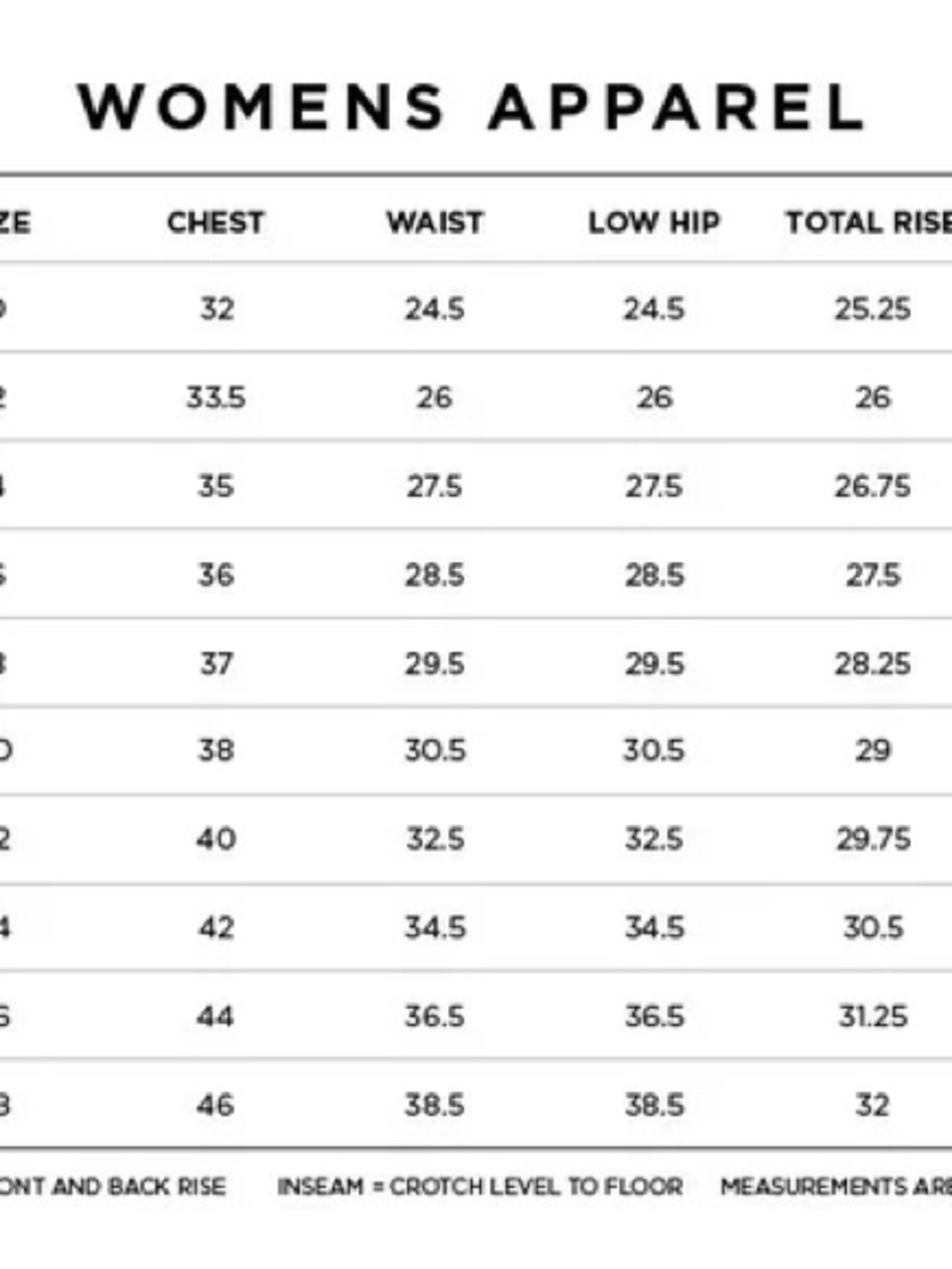Click low hip value 28.5
The height and width of the screenshot is (1269, 952).
coord(654,574)
